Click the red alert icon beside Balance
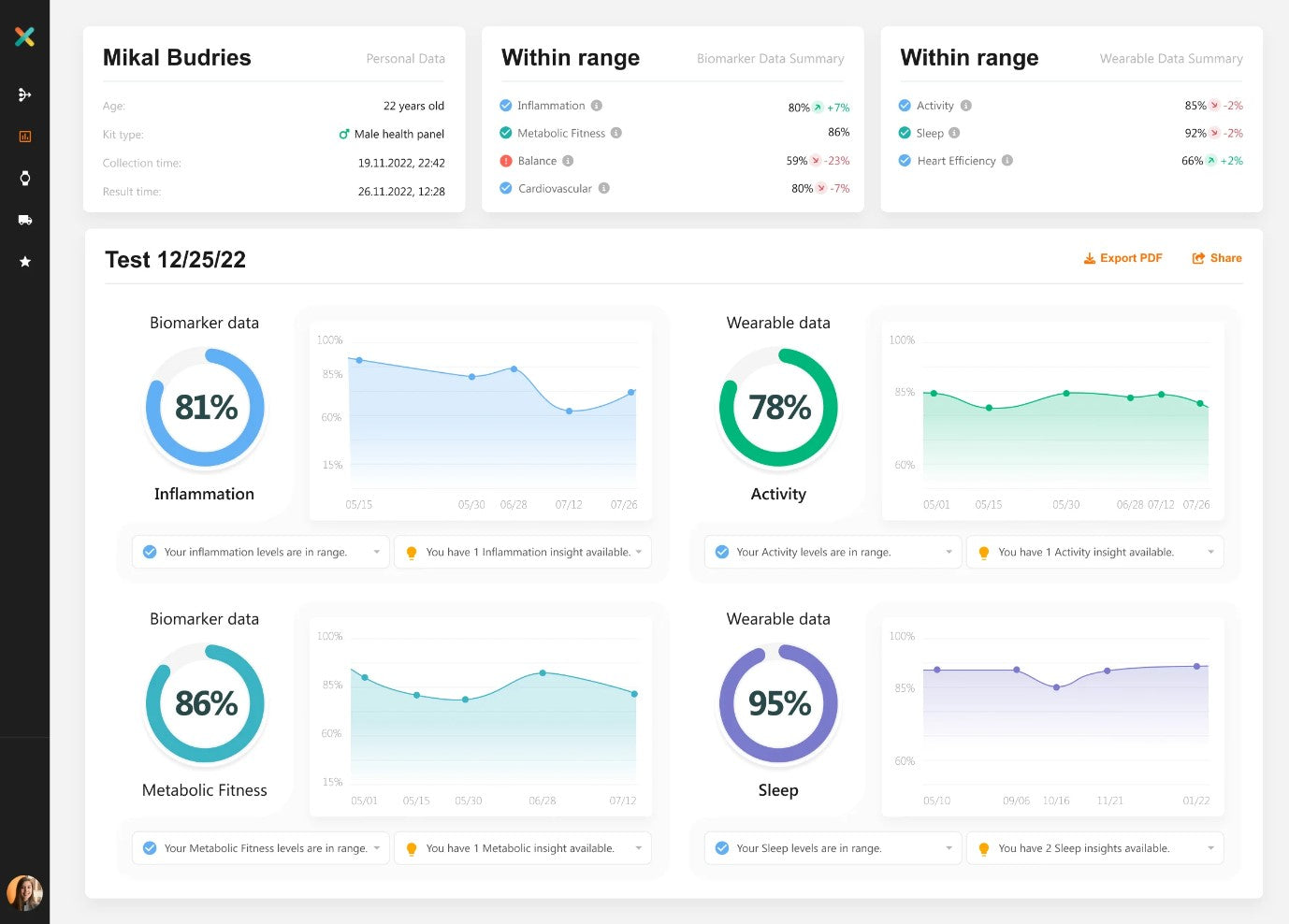1289x924 pixels. click(506, 161)
